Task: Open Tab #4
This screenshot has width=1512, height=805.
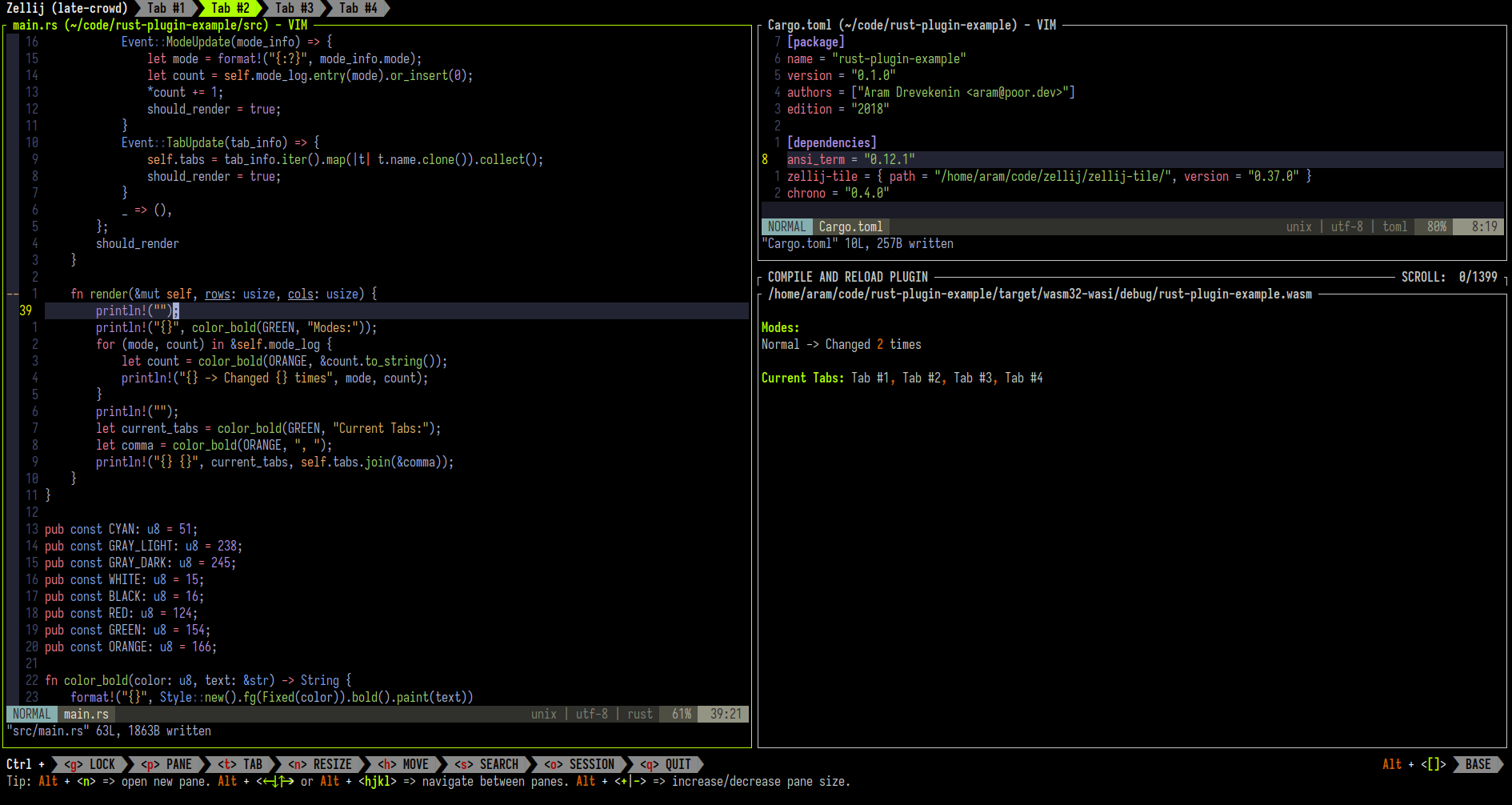Action: (x=358, y=8)
